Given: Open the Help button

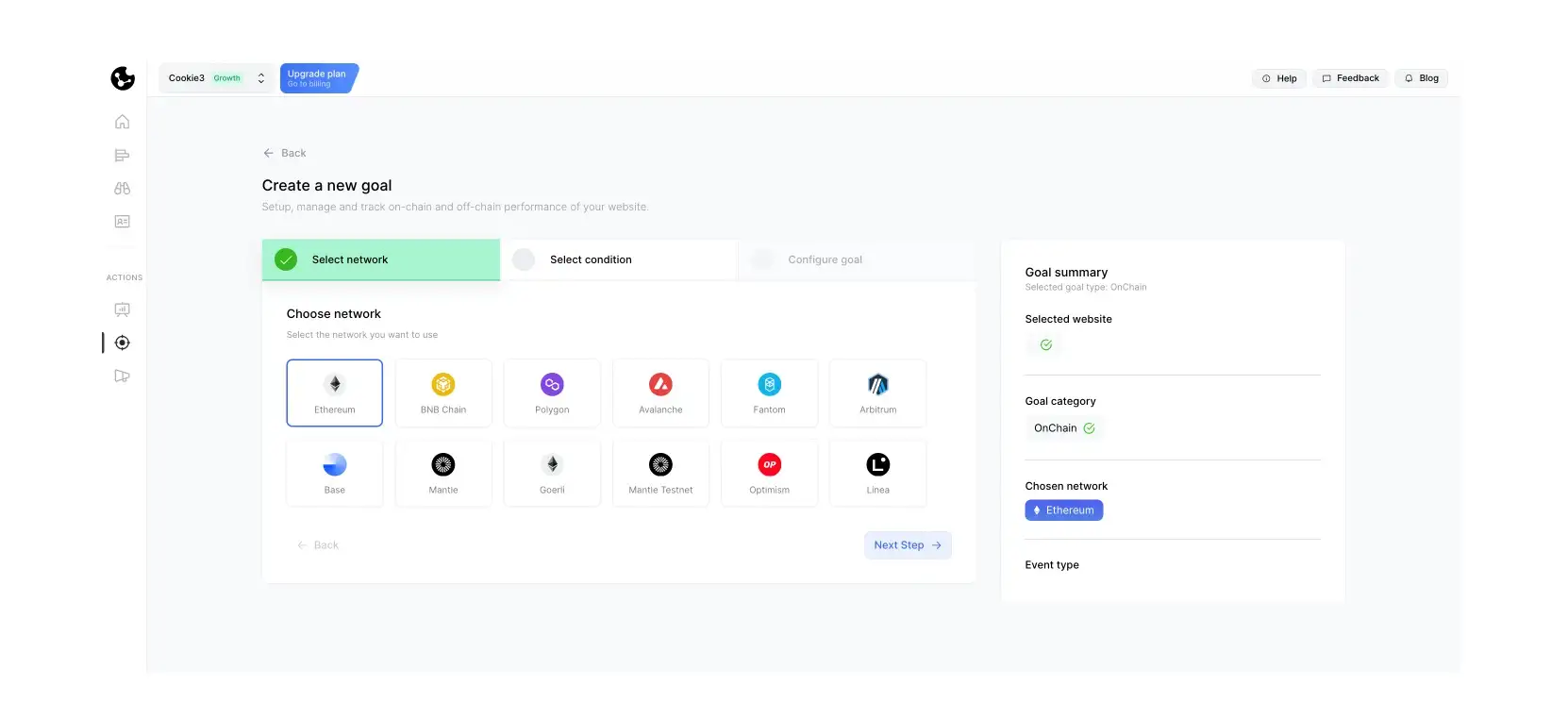Looking at the screenshot, I should [1278, 78].
